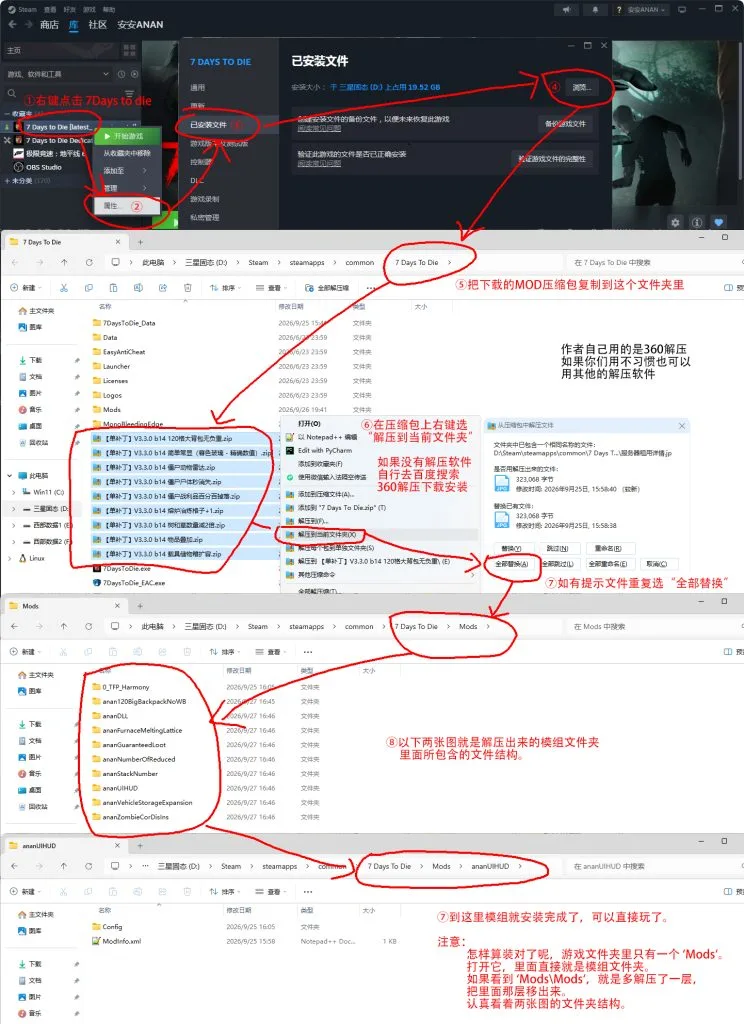Switch Steam library to grid view icon
The image size is (744, 1024).
pyautogui.click(x=129, y=50)
